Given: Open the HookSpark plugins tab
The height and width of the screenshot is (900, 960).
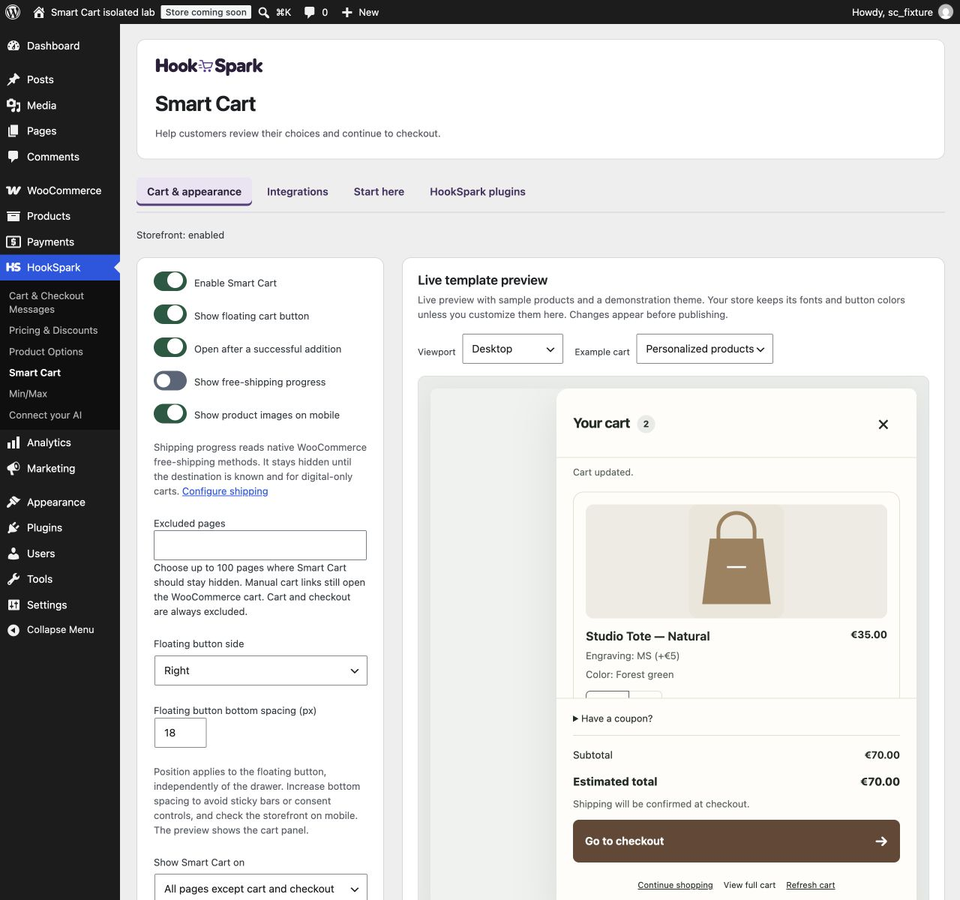Looking at the screenshot, I should [x=478, y=192].
